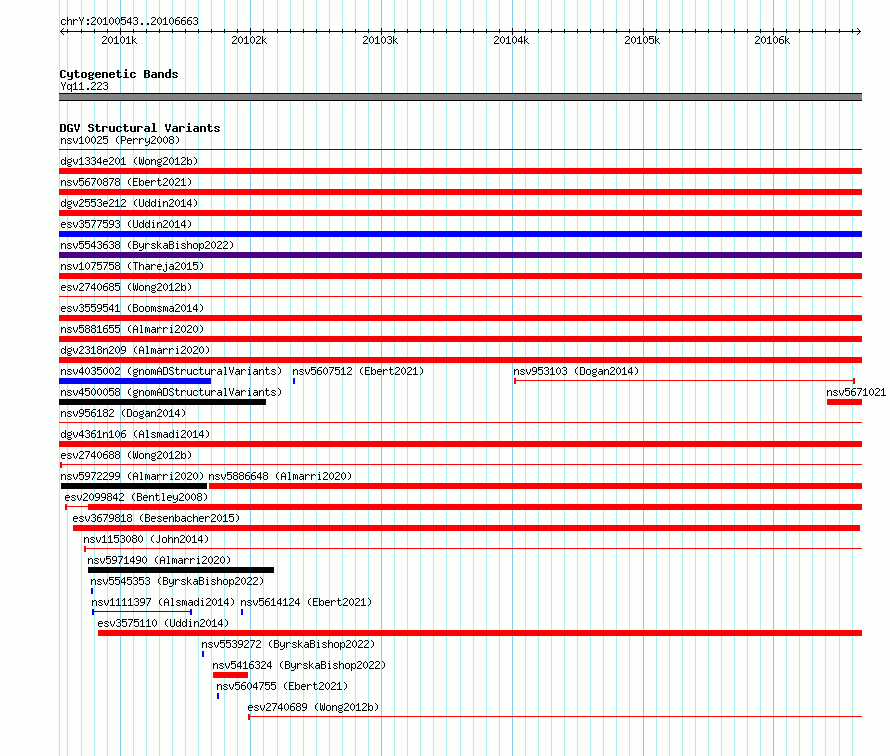Select nsv953103 (Dogan2014) label
Image resolution: width=890 pixels, height=756 pixels.
click(x=576, y=371)
